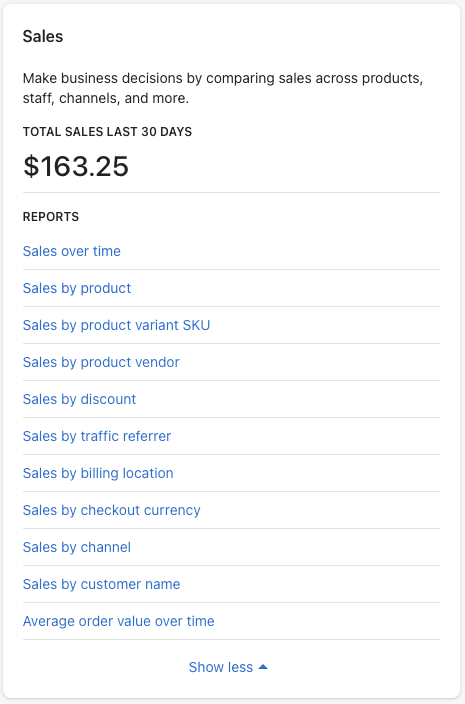465x704 pixels.
Task: Open the Sales by channel report
Action: pos(77,547)
